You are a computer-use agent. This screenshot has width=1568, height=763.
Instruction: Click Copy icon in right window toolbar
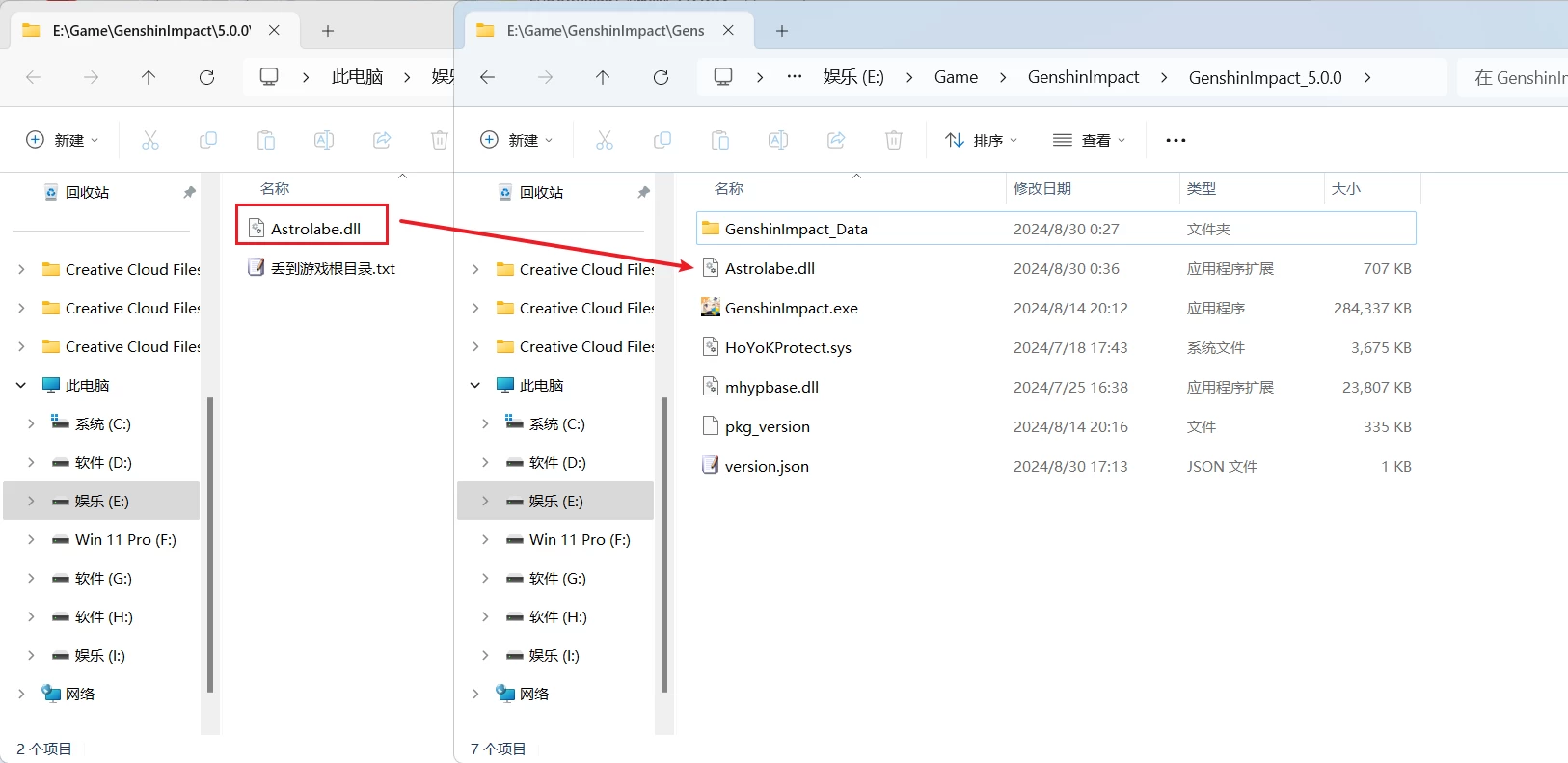pyautogui.click(x=662, y=140)
